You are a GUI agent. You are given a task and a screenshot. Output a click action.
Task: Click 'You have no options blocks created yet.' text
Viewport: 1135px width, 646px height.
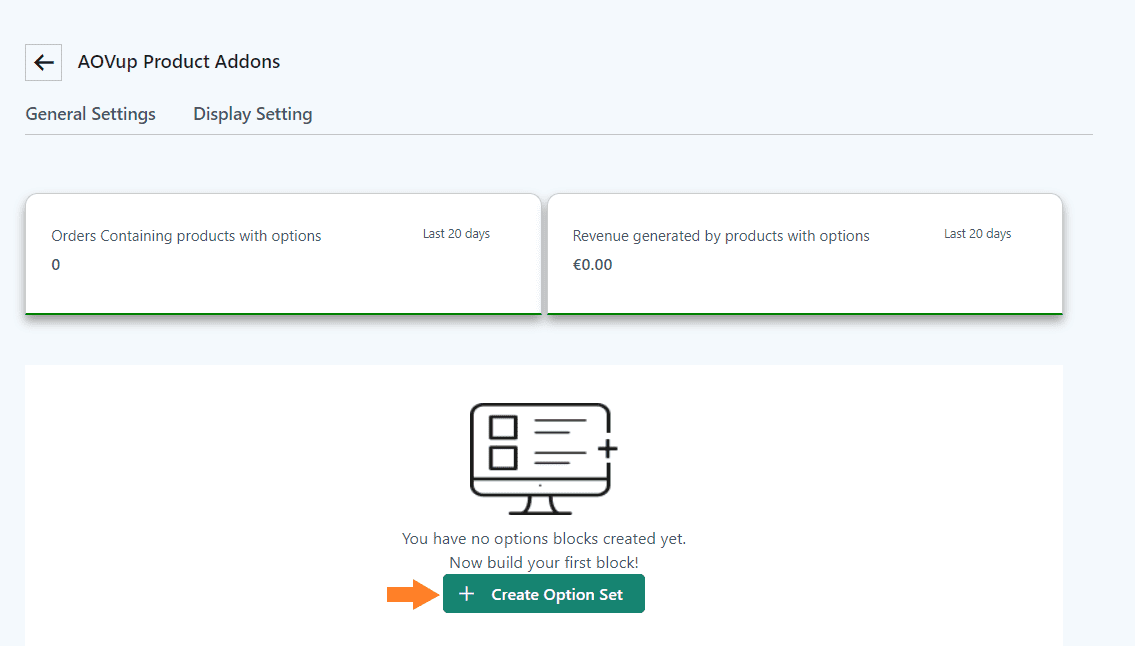pyautogui.click(x=544, y=539)
